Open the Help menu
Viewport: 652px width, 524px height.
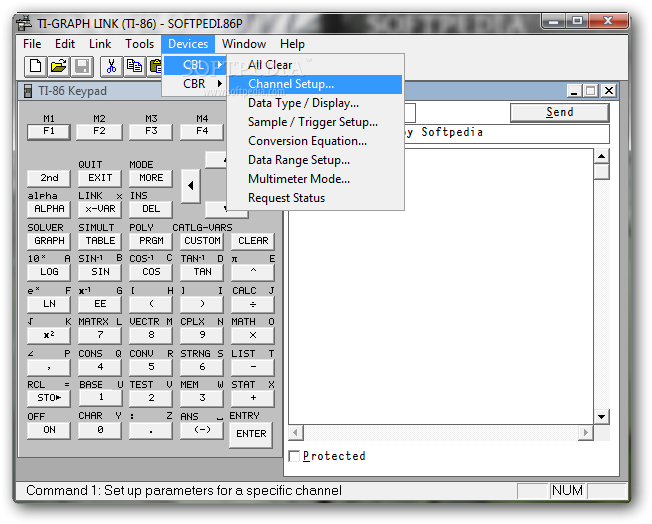pyautogui.click(x=292, y=44)
